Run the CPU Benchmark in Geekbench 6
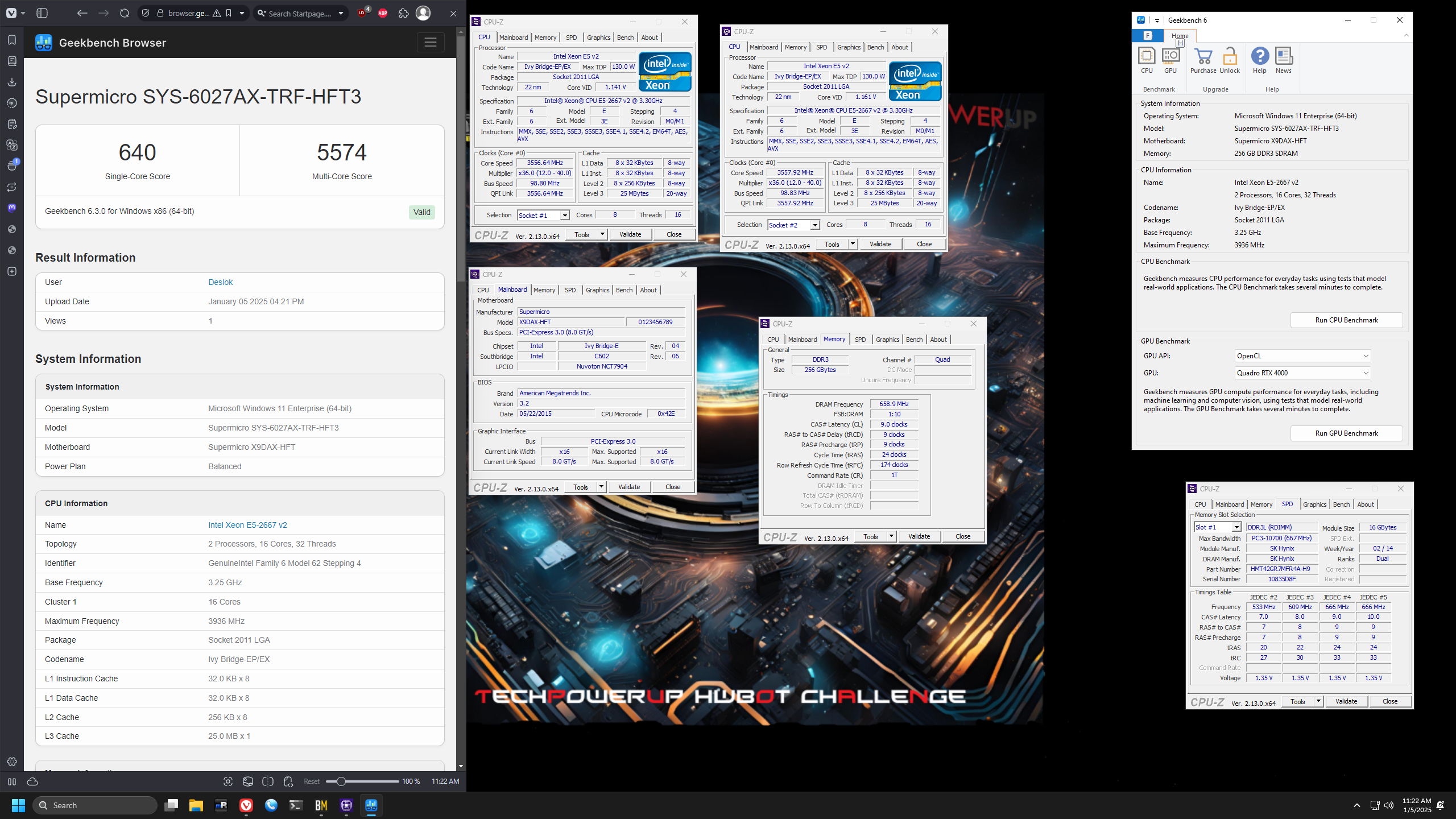 (1346, 320)
